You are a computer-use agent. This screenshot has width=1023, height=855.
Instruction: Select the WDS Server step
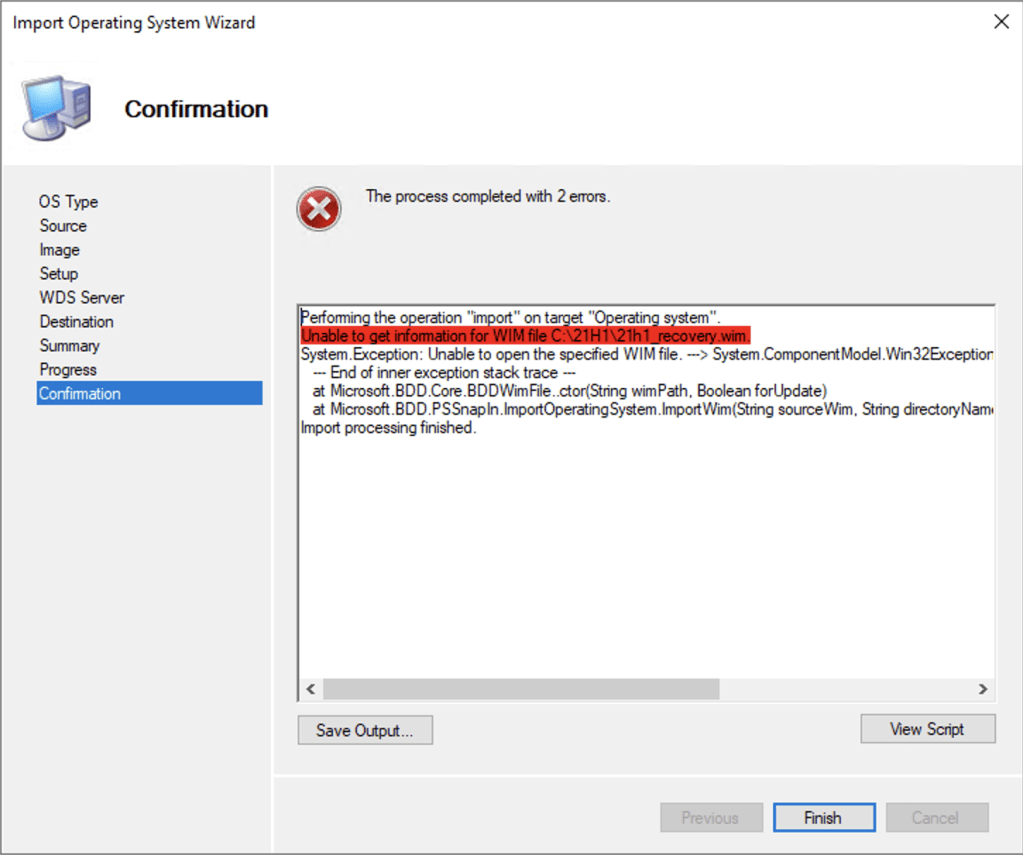click(82, 298)
